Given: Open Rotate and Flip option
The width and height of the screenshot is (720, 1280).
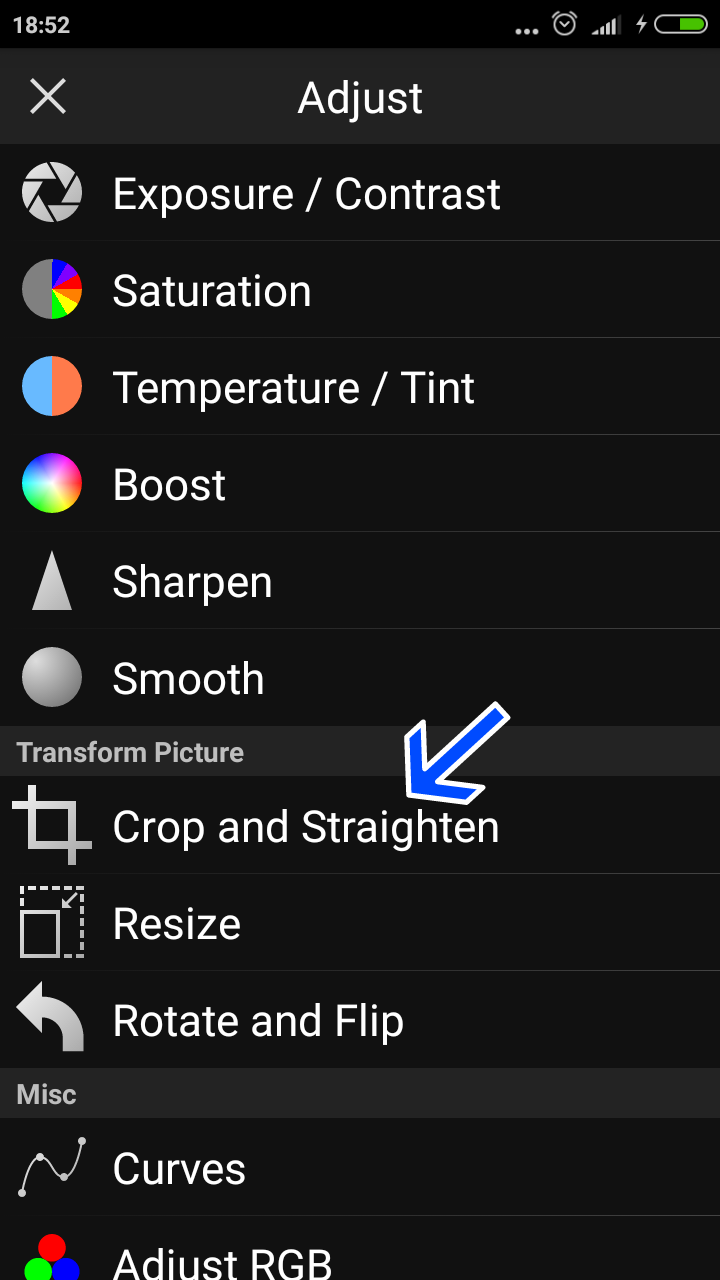Looking at the screenshot, I should 258,1021.
